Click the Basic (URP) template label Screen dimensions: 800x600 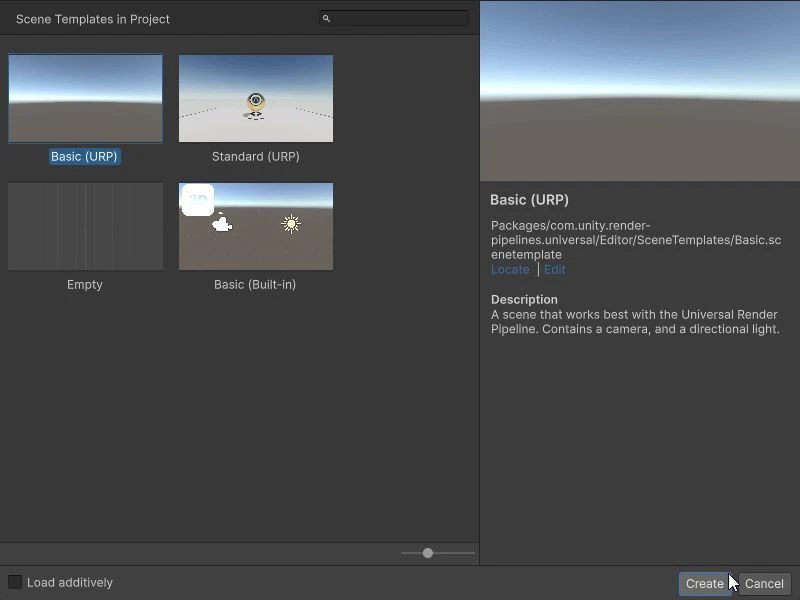pyautogui.click(x=85, y=157)
